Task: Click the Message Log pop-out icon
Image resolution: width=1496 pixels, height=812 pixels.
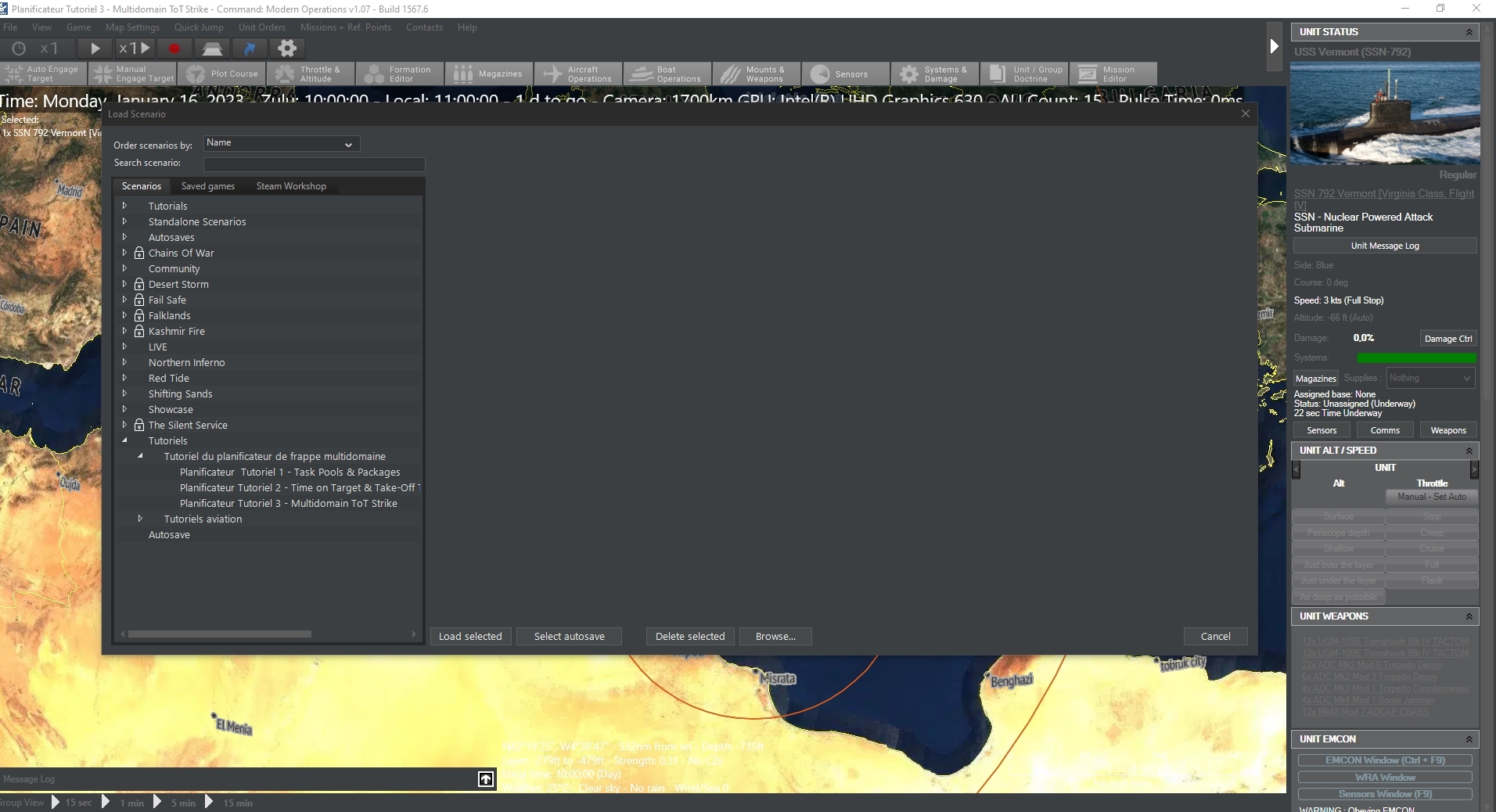Action: [486, 779]
